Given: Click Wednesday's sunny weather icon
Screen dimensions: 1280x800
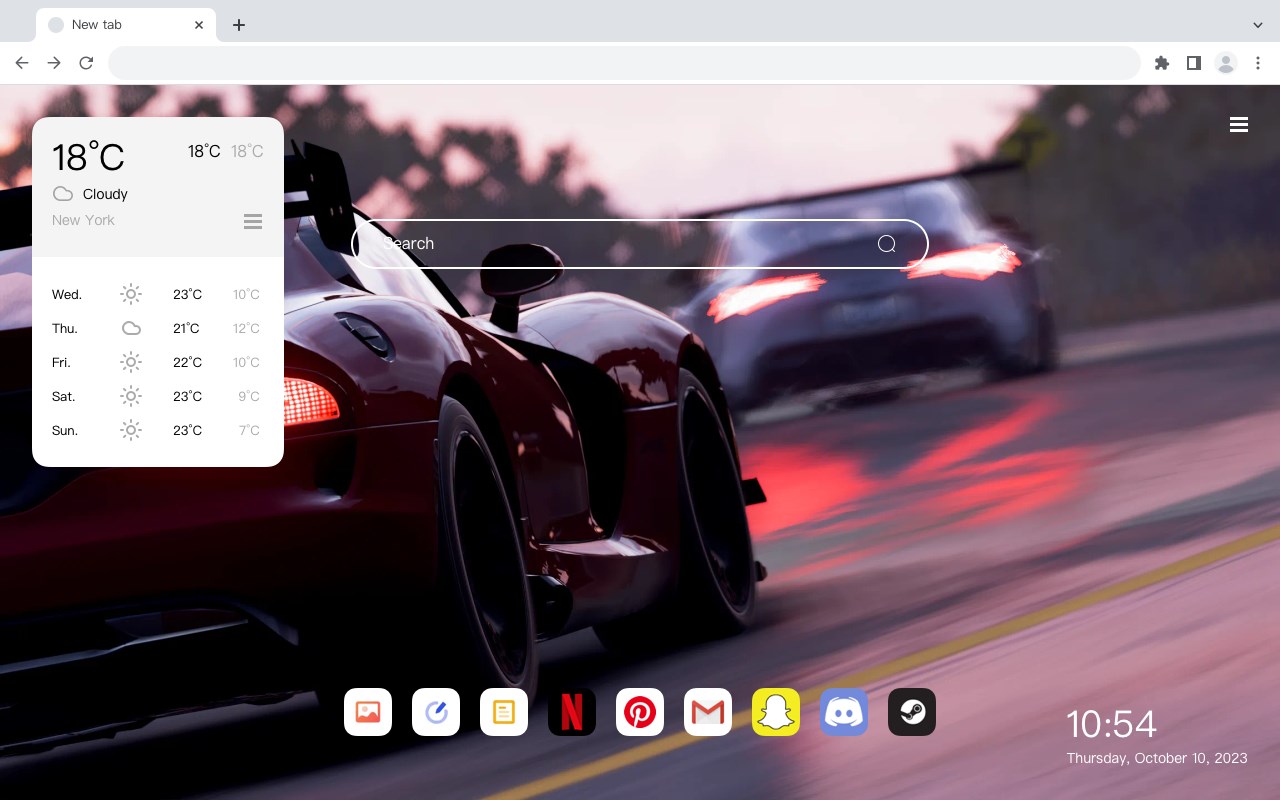Looking at the screenshot, I should (131, 294).
